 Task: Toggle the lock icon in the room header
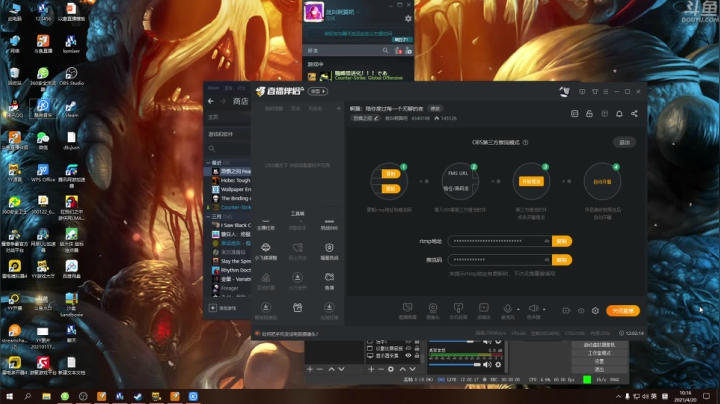tap(589, 114)
